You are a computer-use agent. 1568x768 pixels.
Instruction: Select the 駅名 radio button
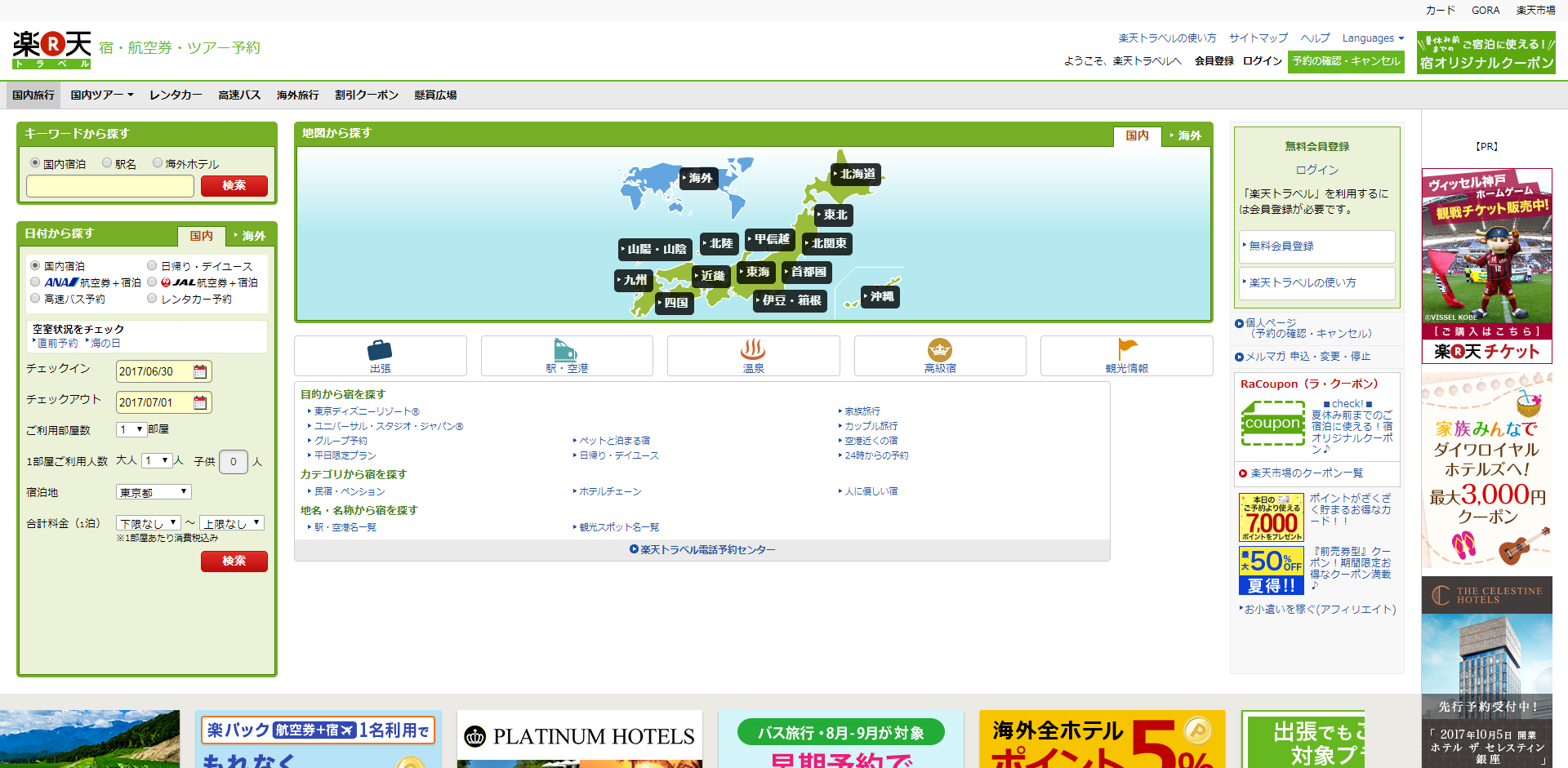[106, 162]
